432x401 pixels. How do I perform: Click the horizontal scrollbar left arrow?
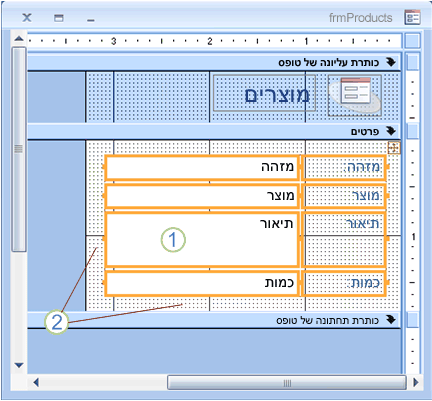(36, 382)
